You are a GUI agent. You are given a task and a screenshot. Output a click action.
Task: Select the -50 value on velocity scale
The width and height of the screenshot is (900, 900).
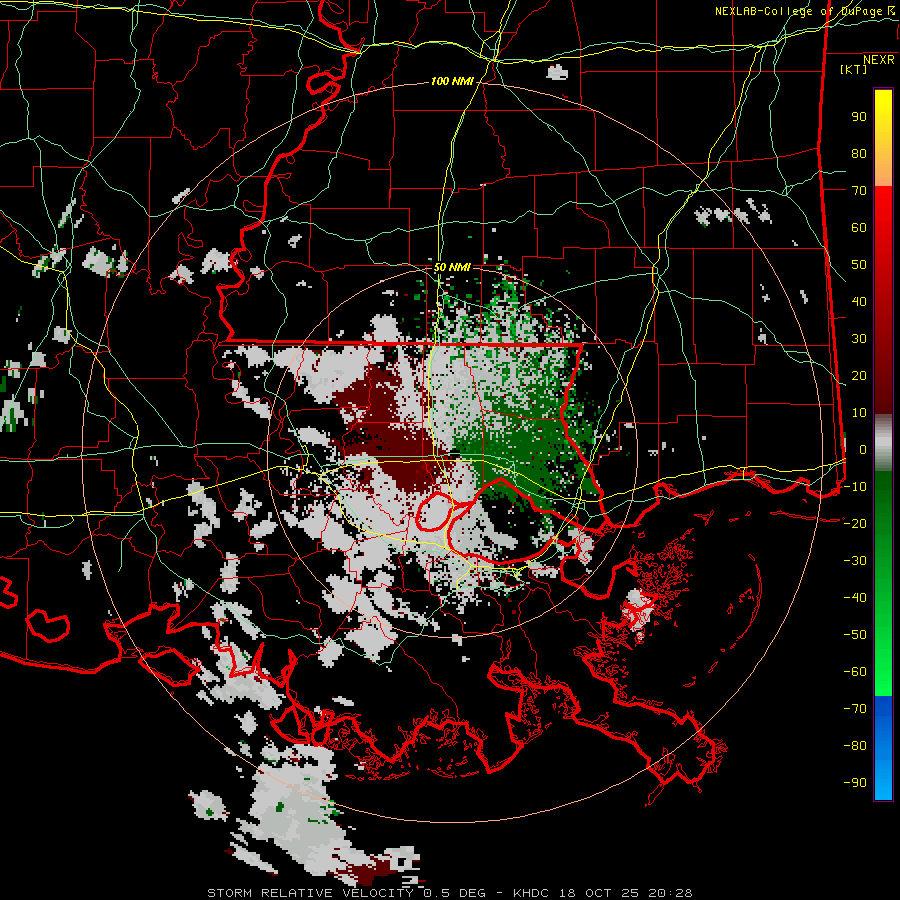click(x=855, y=634)
